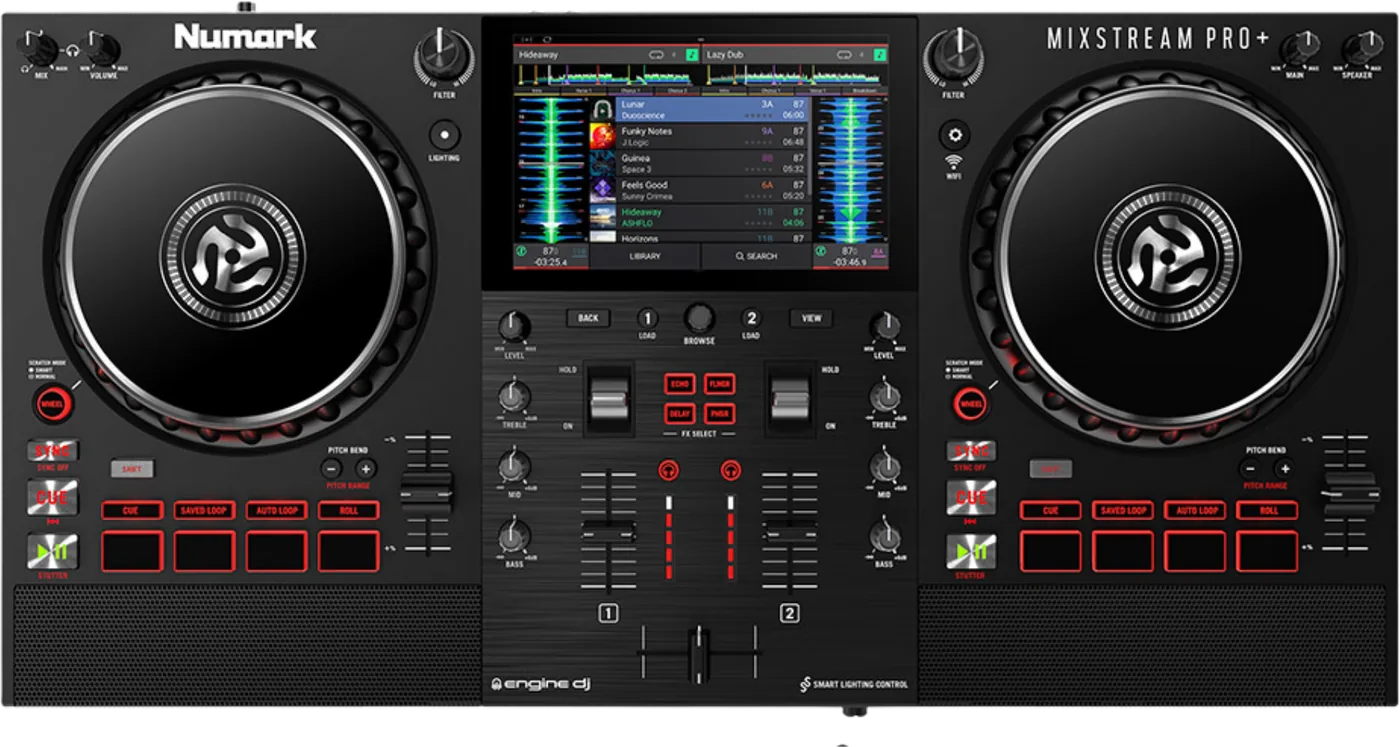Hit the right deck CUE transport button
Image resolution: width=1400 pixels, height=747 pixels.
point(971,498)
